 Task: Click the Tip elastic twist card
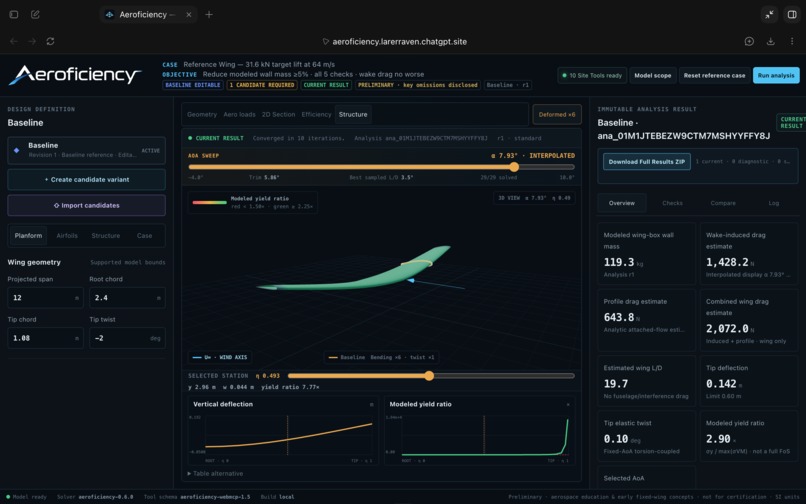pos(647,437)
